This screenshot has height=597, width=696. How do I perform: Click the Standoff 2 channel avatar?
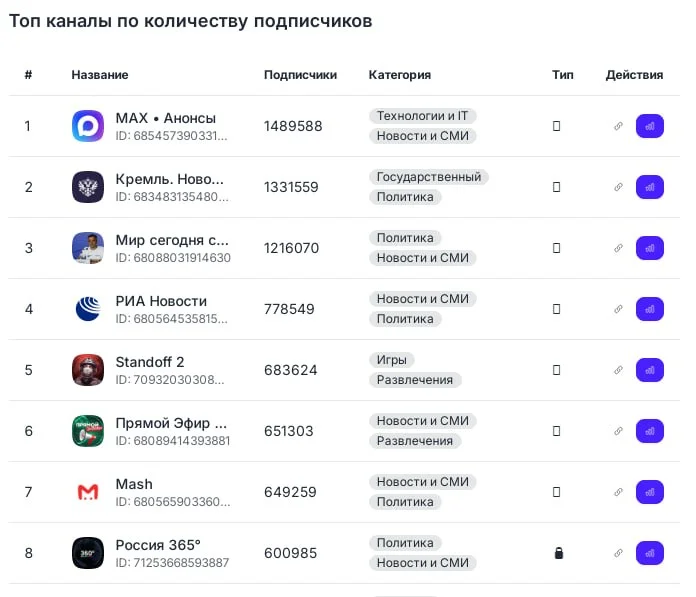click(88, 370)
